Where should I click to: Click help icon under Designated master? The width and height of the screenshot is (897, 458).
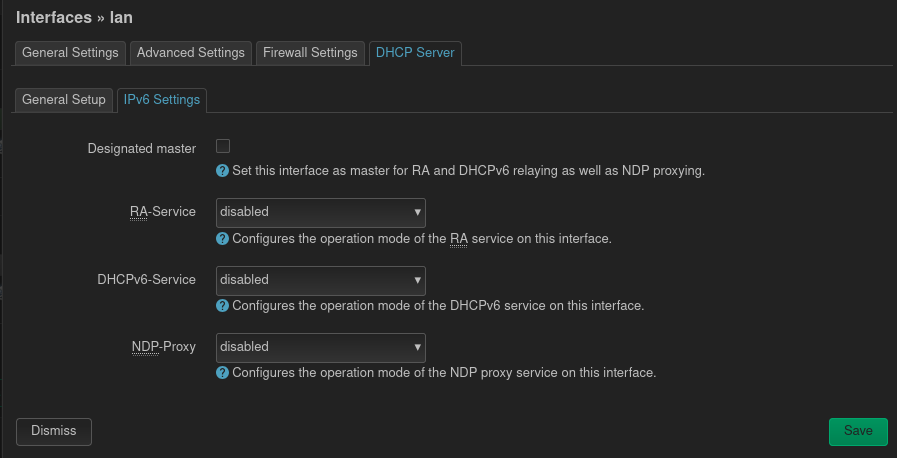[223, 170]
